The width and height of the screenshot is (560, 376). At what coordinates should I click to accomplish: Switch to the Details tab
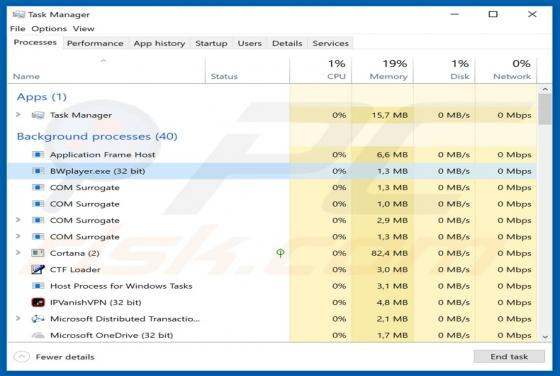(287, 43)
